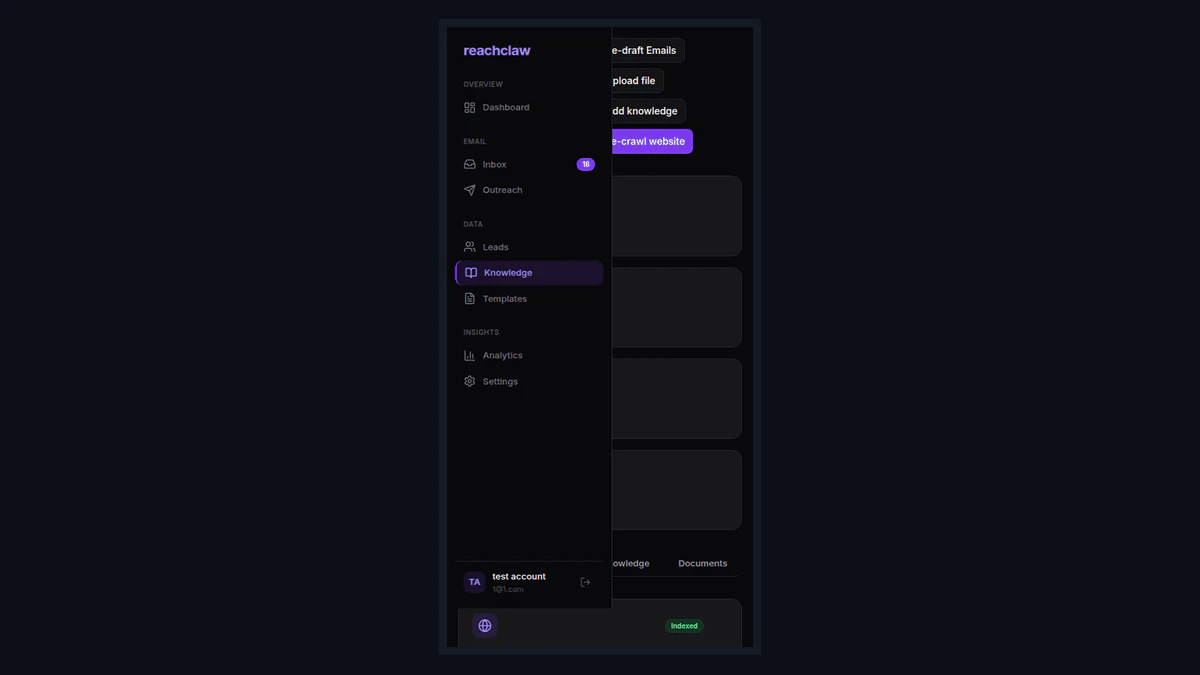Open the Templates document icon
This screenshot has height=675, width=1200.
click(x=470, y=299)
